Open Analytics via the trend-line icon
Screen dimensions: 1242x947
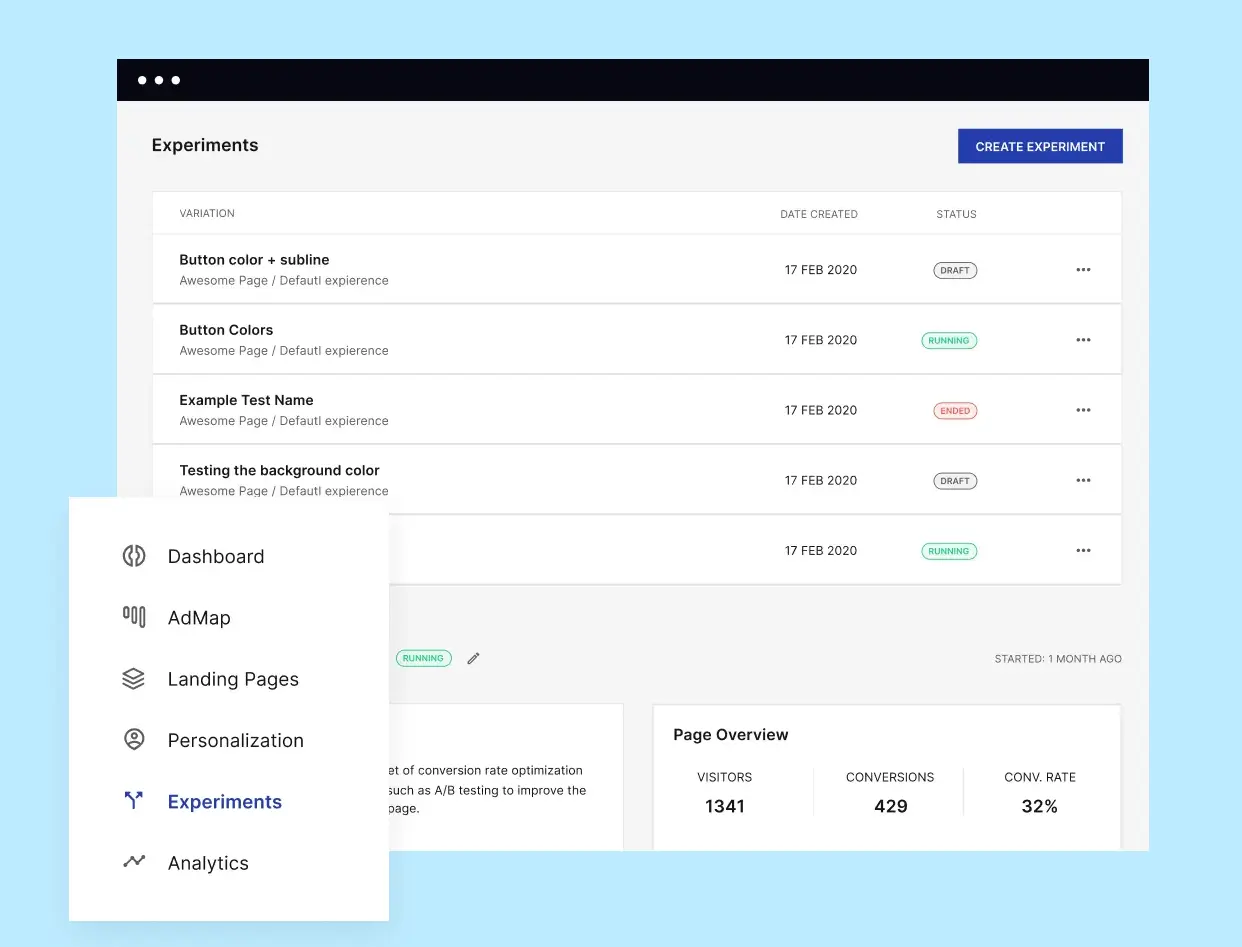[x=133, y=862]
